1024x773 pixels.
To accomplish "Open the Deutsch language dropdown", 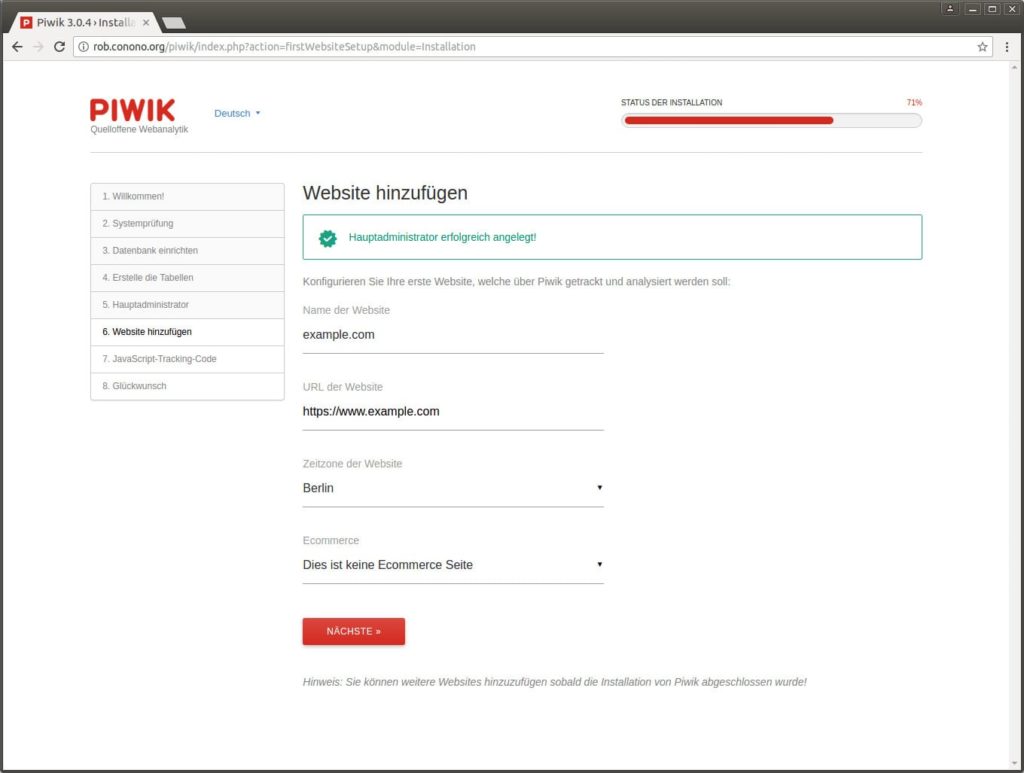I will [237, 114].
